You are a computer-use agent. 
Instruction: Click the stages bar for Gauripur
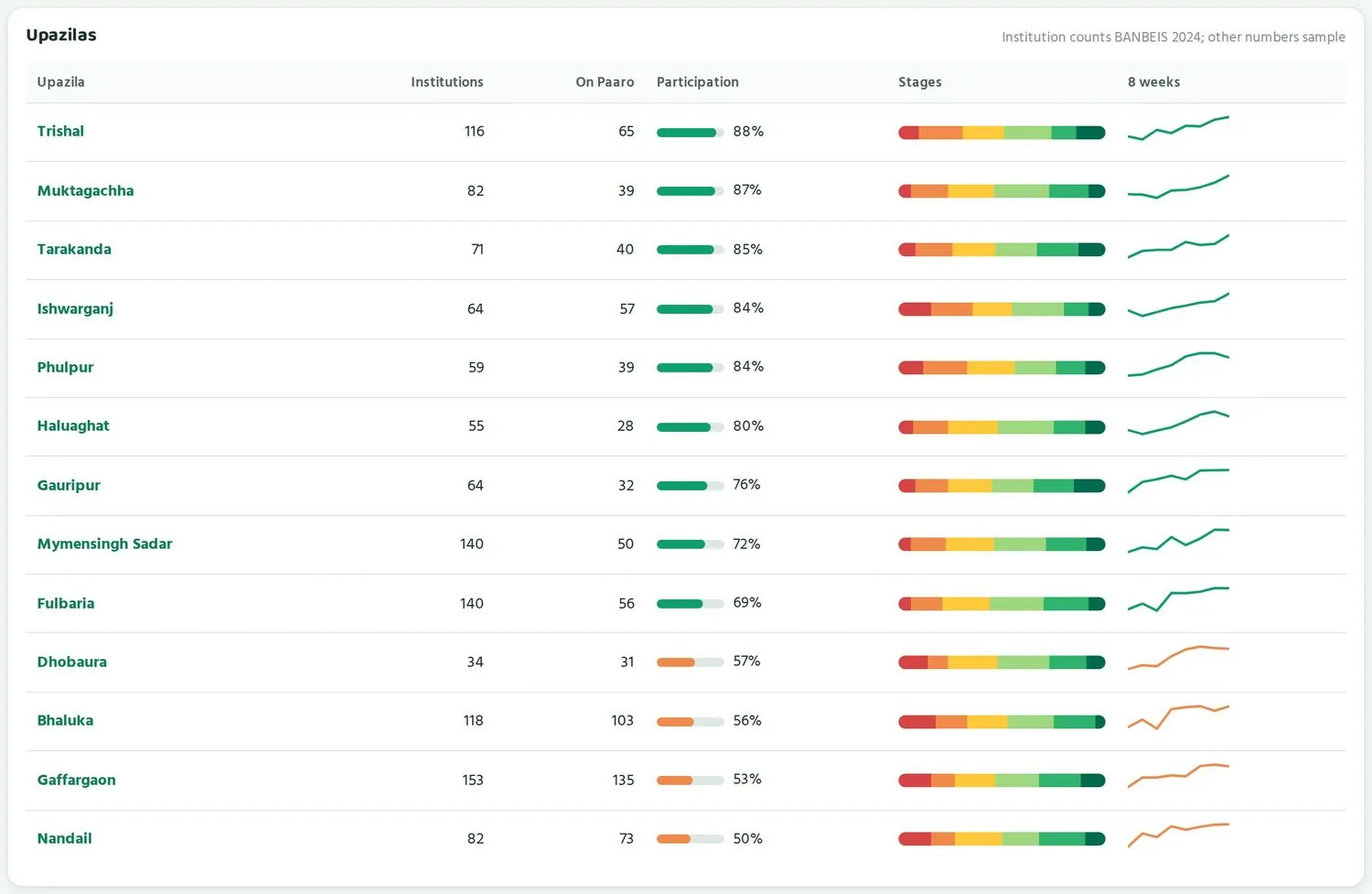coord(1002,486)
